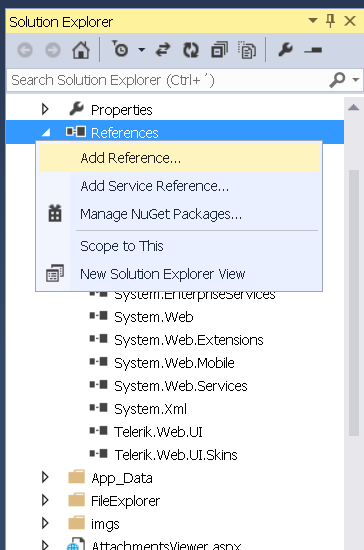The height and width of the screenshot is (550, 364).
Task: Go to Home view in Solution Explorer
Action: tap(81, 50)
